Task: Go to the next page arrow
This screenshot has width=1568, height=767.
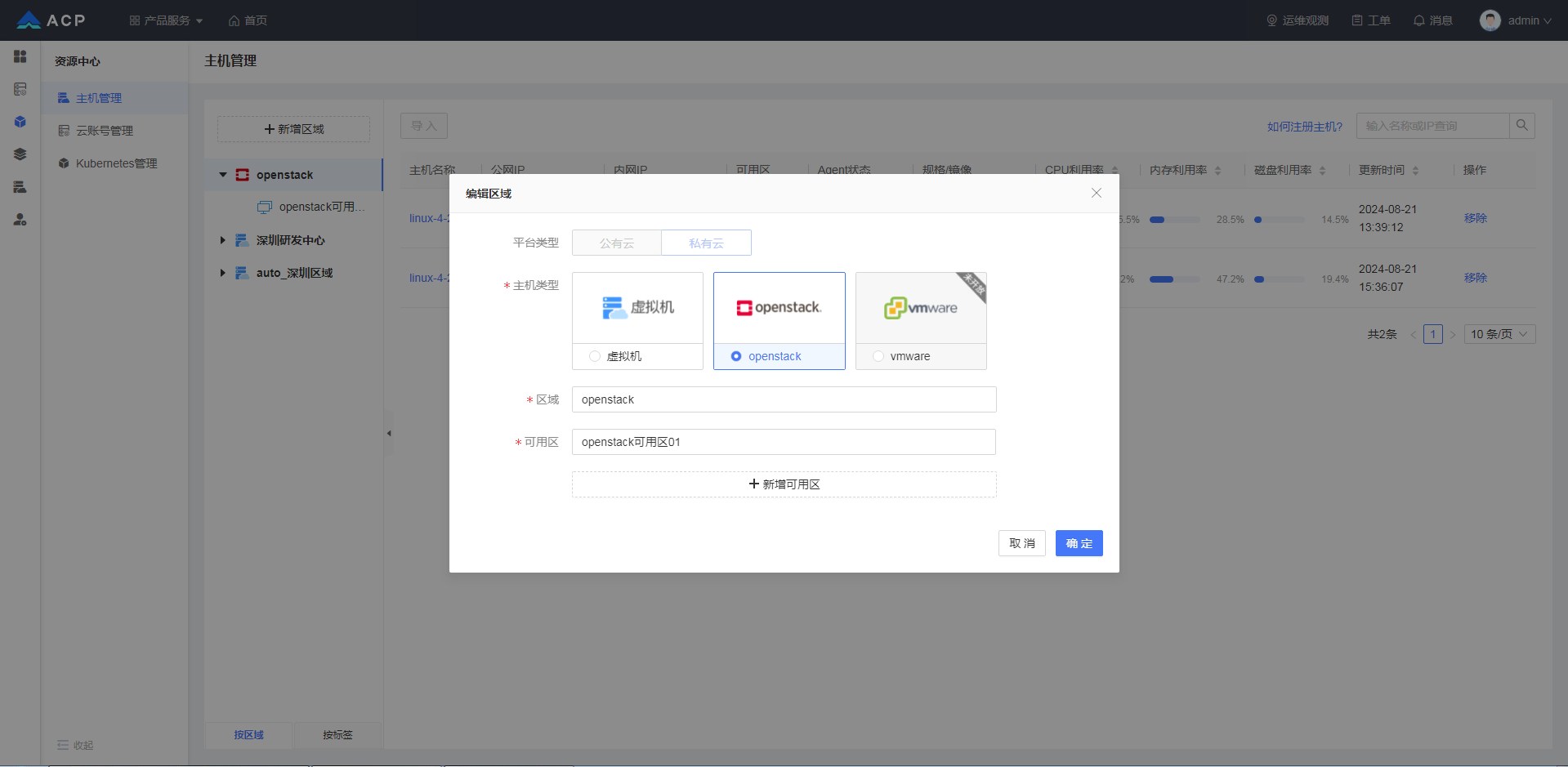Action: [x=1452, y=334]
